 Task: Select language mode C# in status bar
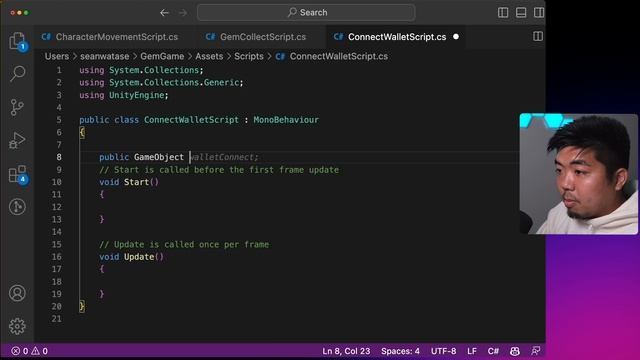(x=493, y=351)
